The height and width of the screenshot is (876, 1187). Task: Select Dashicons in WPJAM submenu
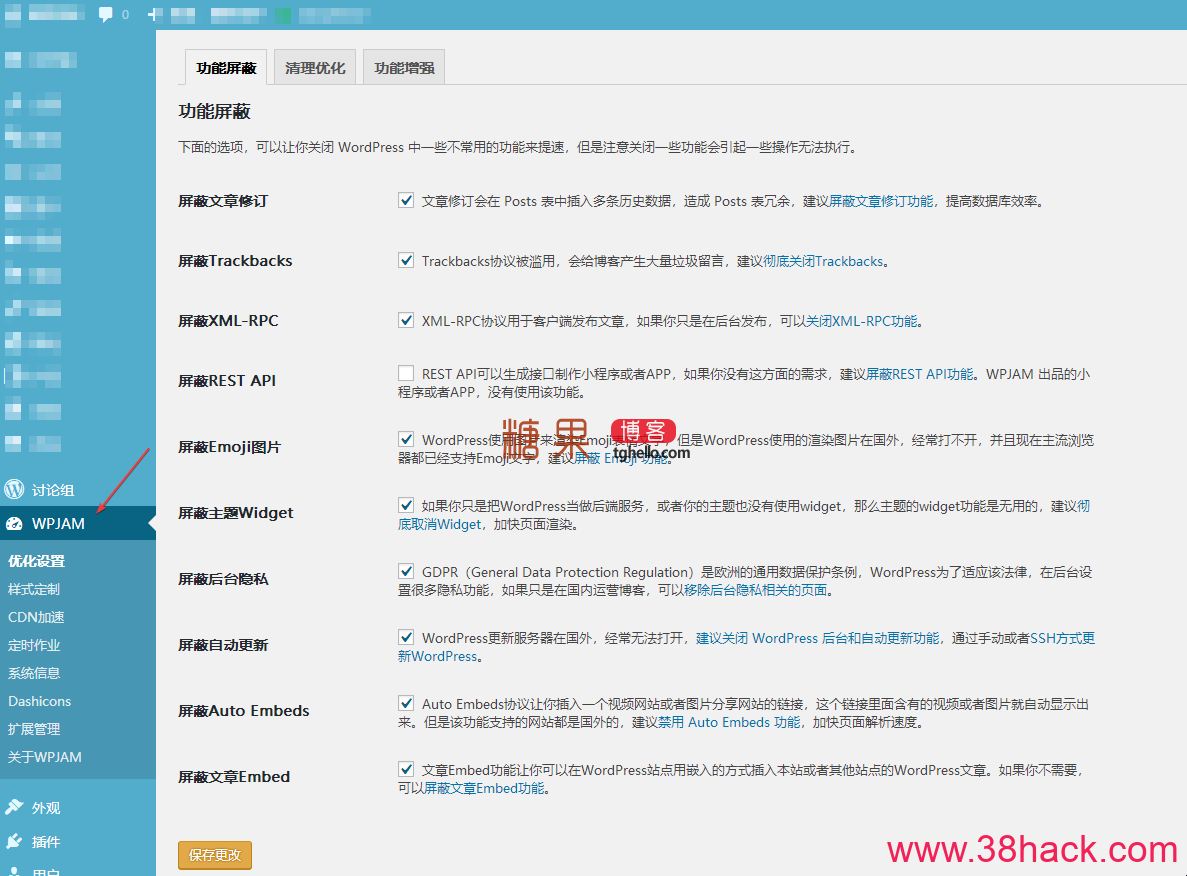pos(39,701)
